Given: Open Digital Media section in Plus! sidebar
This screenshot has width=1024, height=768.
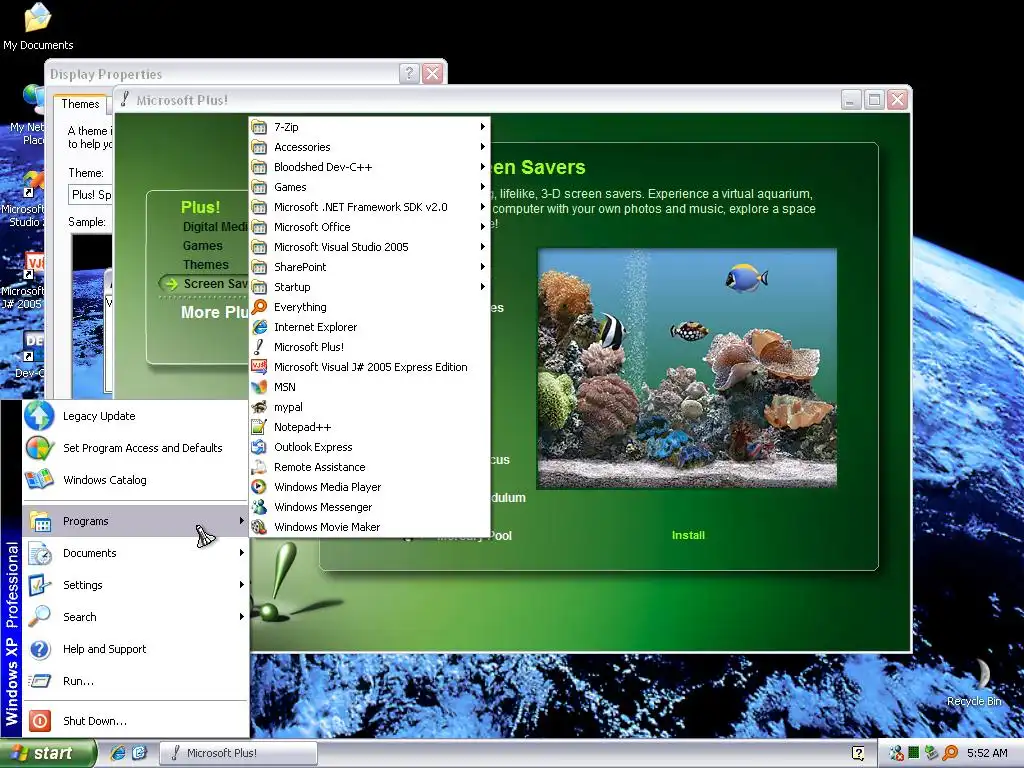Looking at the screenshot, I should coord(215,227).
